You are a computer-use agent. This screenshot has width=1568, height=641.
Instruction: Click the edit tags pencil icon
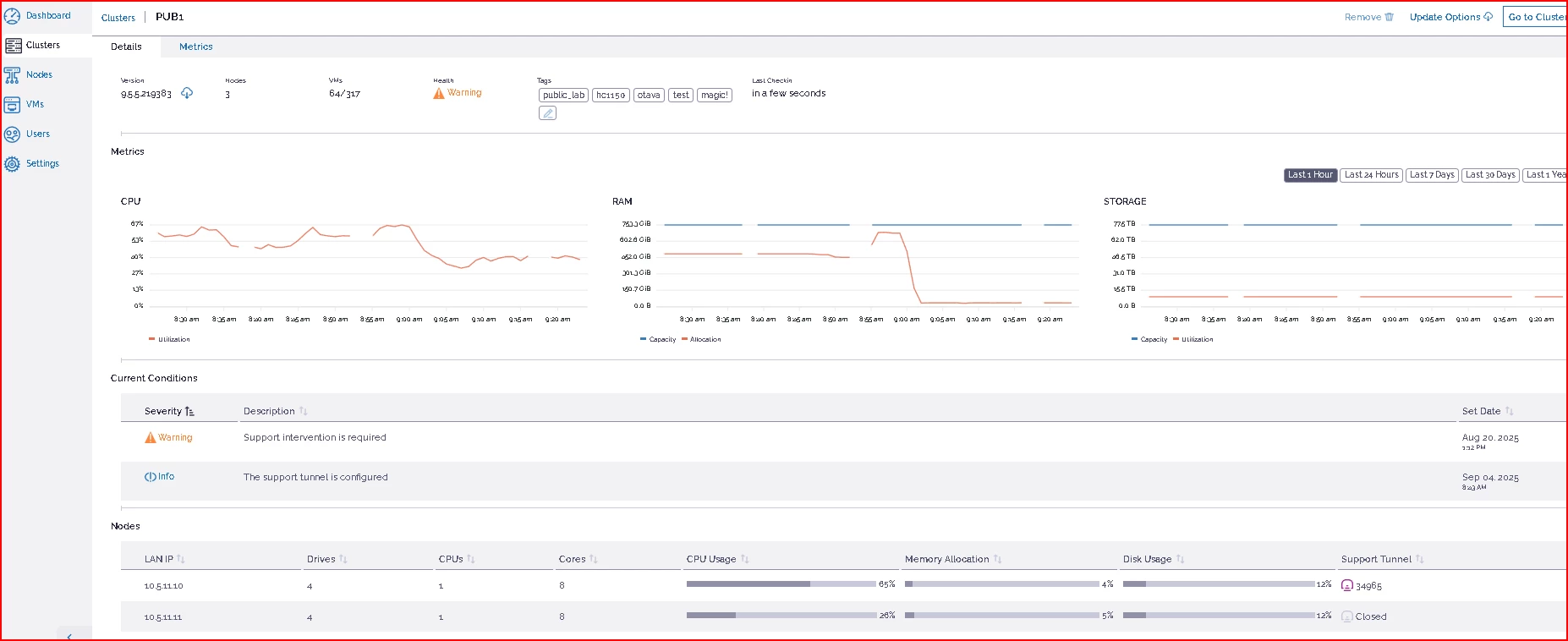(x=547, y=112)
